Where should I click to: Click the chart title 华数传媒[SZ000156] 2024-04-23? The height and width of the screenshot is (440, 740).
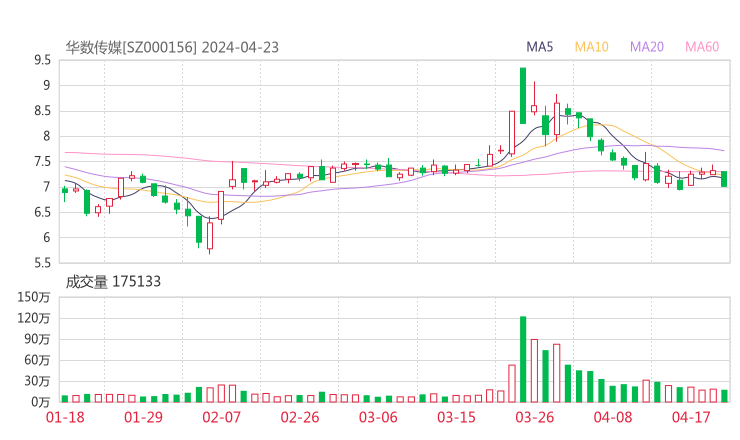[172, 47]
